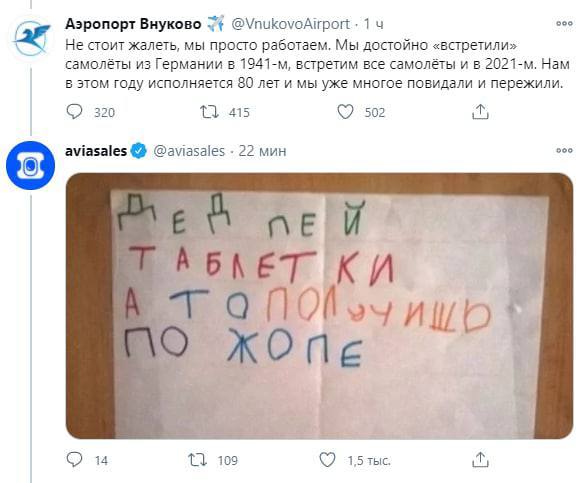
Task: Open the handwritten note image
Action: coord(319,306)
